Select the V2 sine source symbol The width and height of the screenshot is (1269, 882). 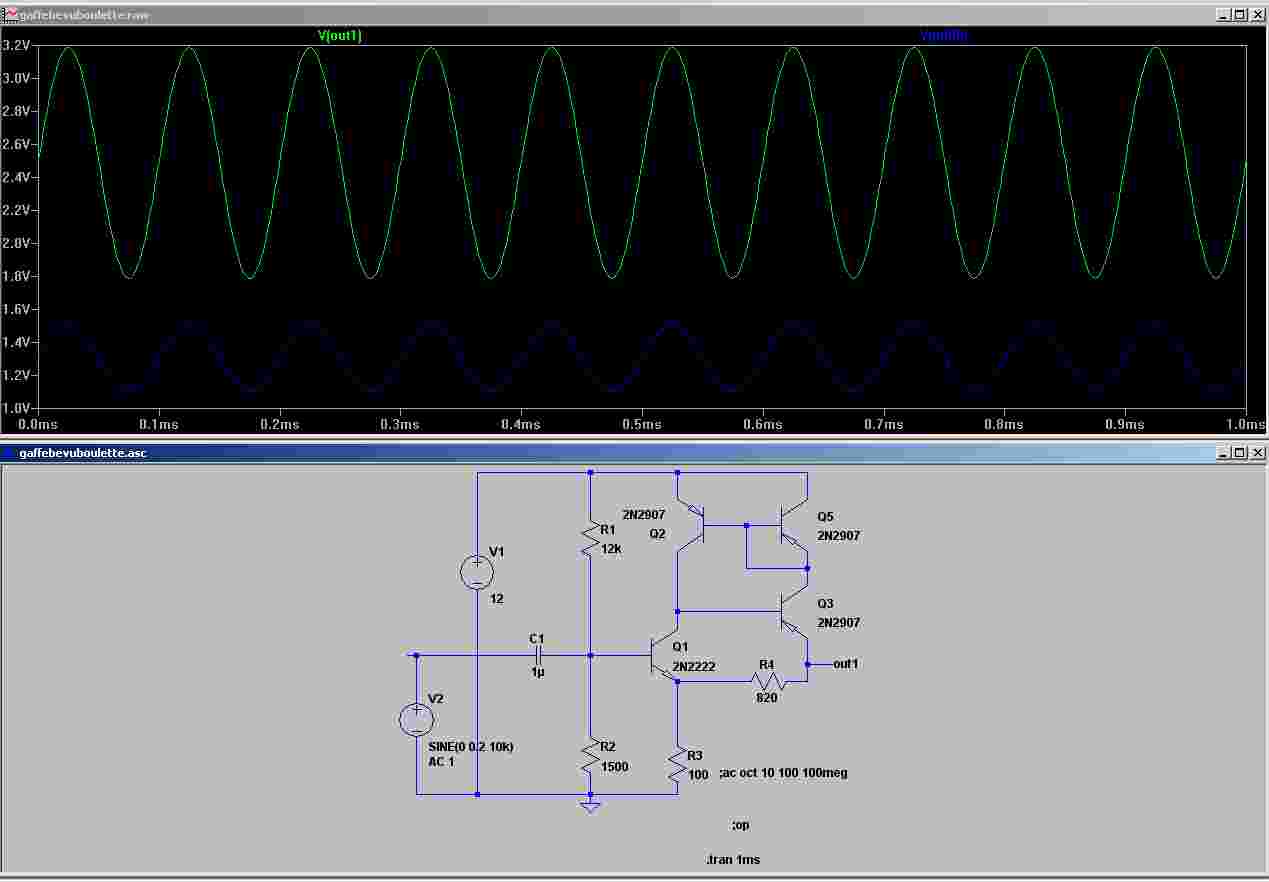click(416, 719)
